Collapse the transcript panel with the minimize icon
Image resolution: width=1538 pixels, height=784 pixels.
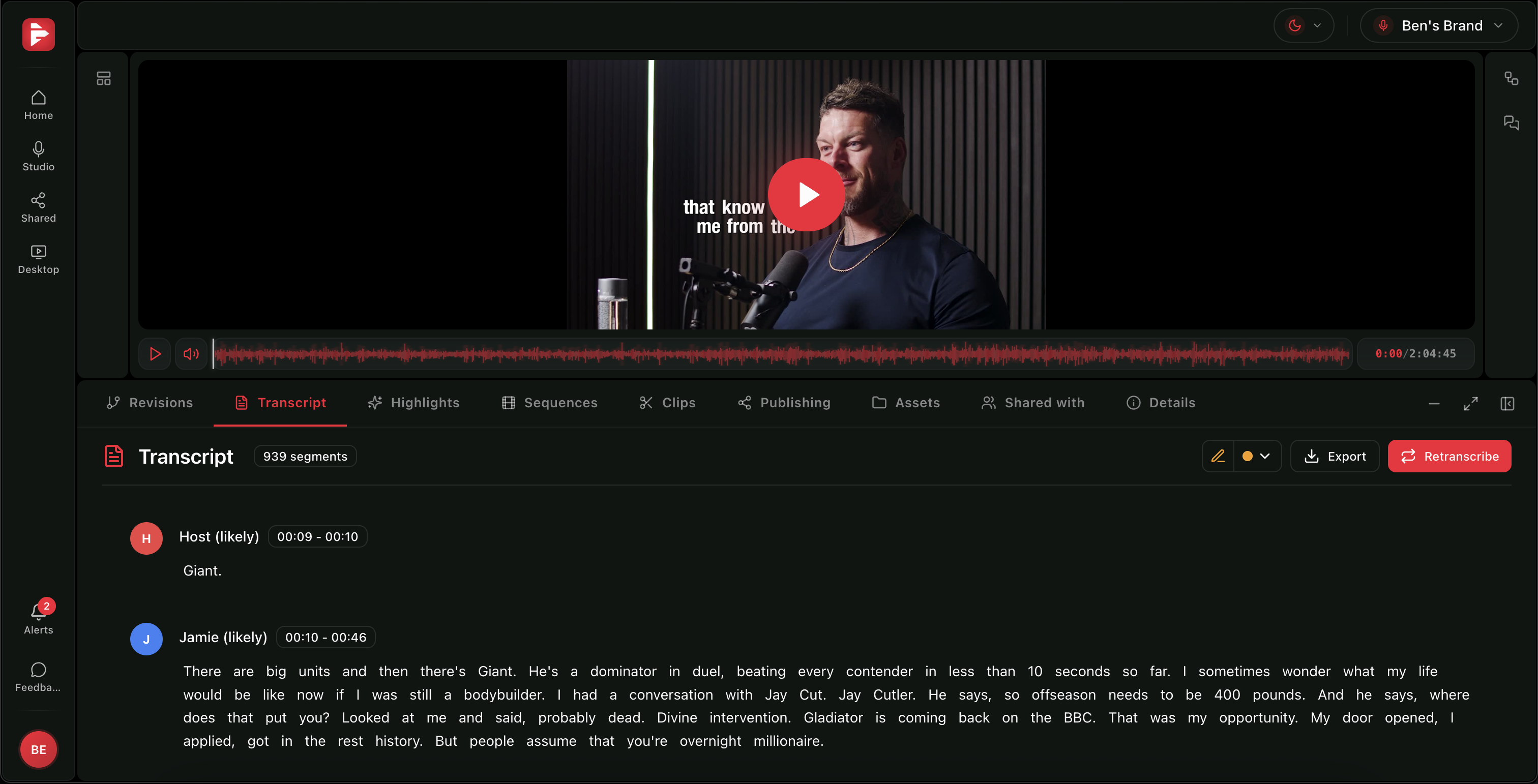1434,403
